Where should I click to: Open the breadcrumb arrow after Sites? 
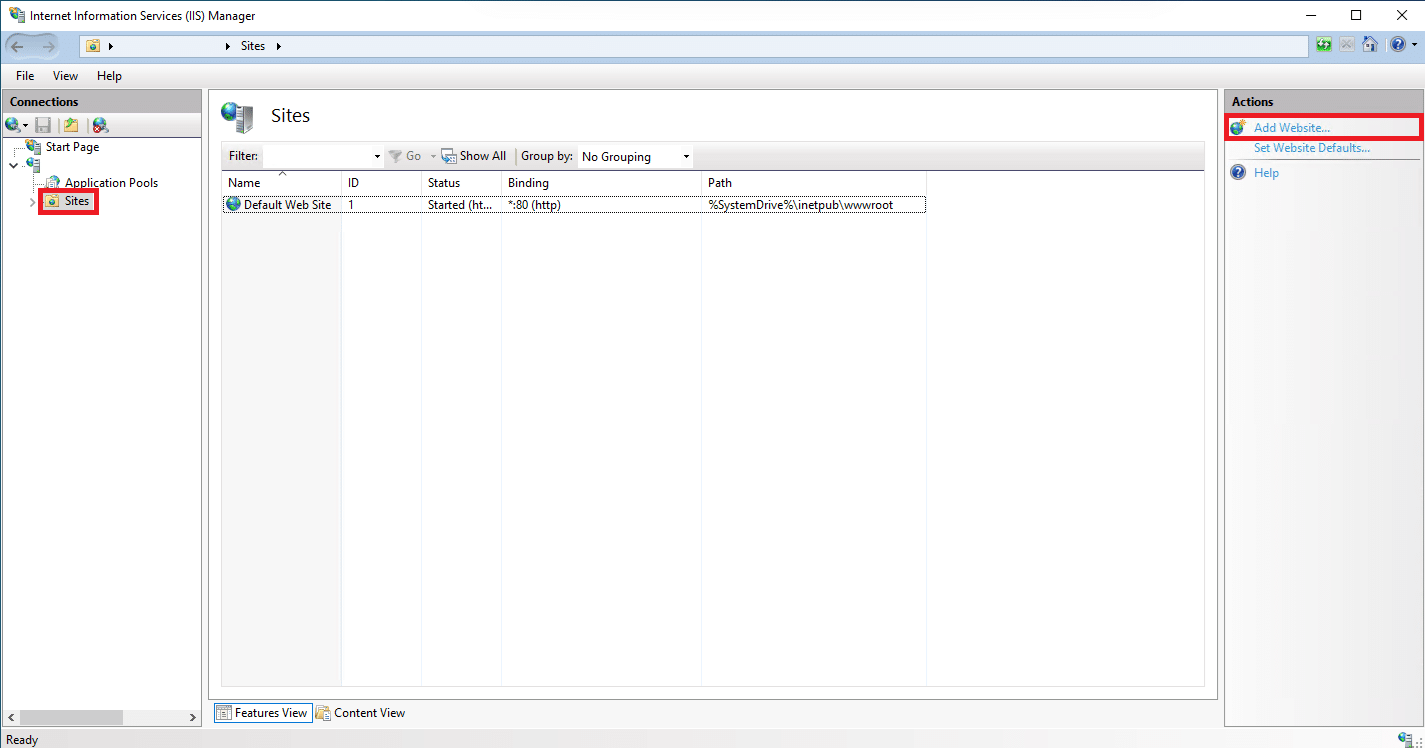278,46
